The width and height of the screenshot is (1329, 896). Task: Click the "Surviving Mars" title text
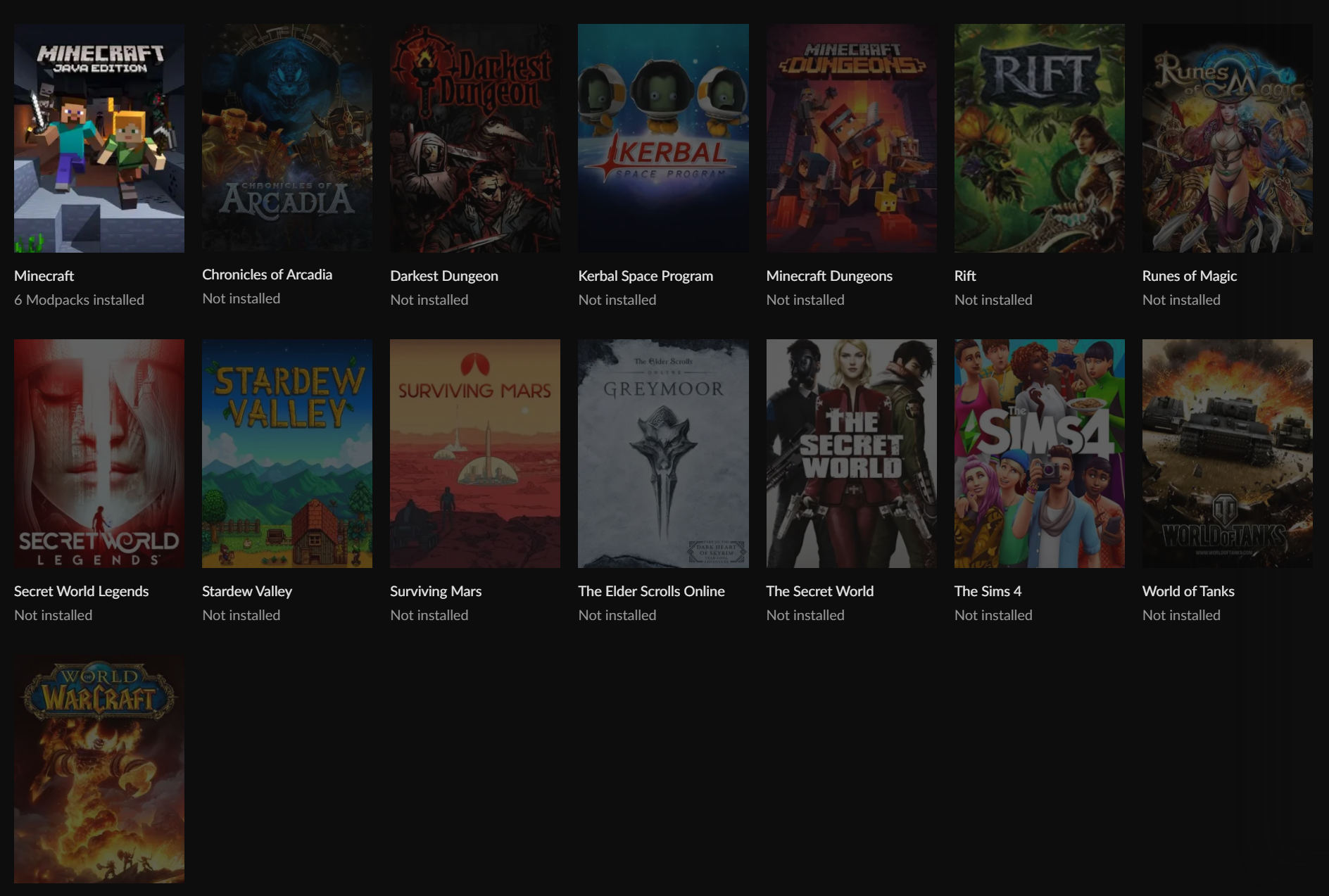[x=436, y=591]
